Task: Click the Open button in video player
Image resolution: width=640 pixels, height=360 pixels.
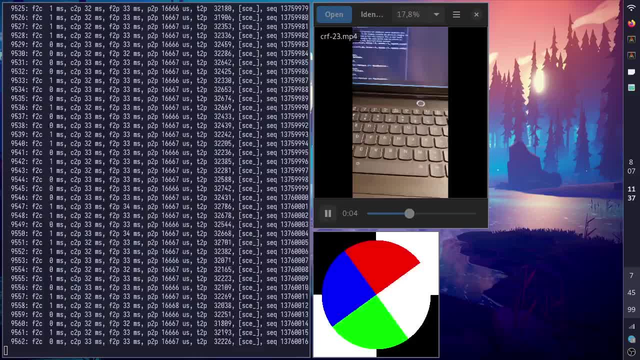Action: (x=334, y=14)
